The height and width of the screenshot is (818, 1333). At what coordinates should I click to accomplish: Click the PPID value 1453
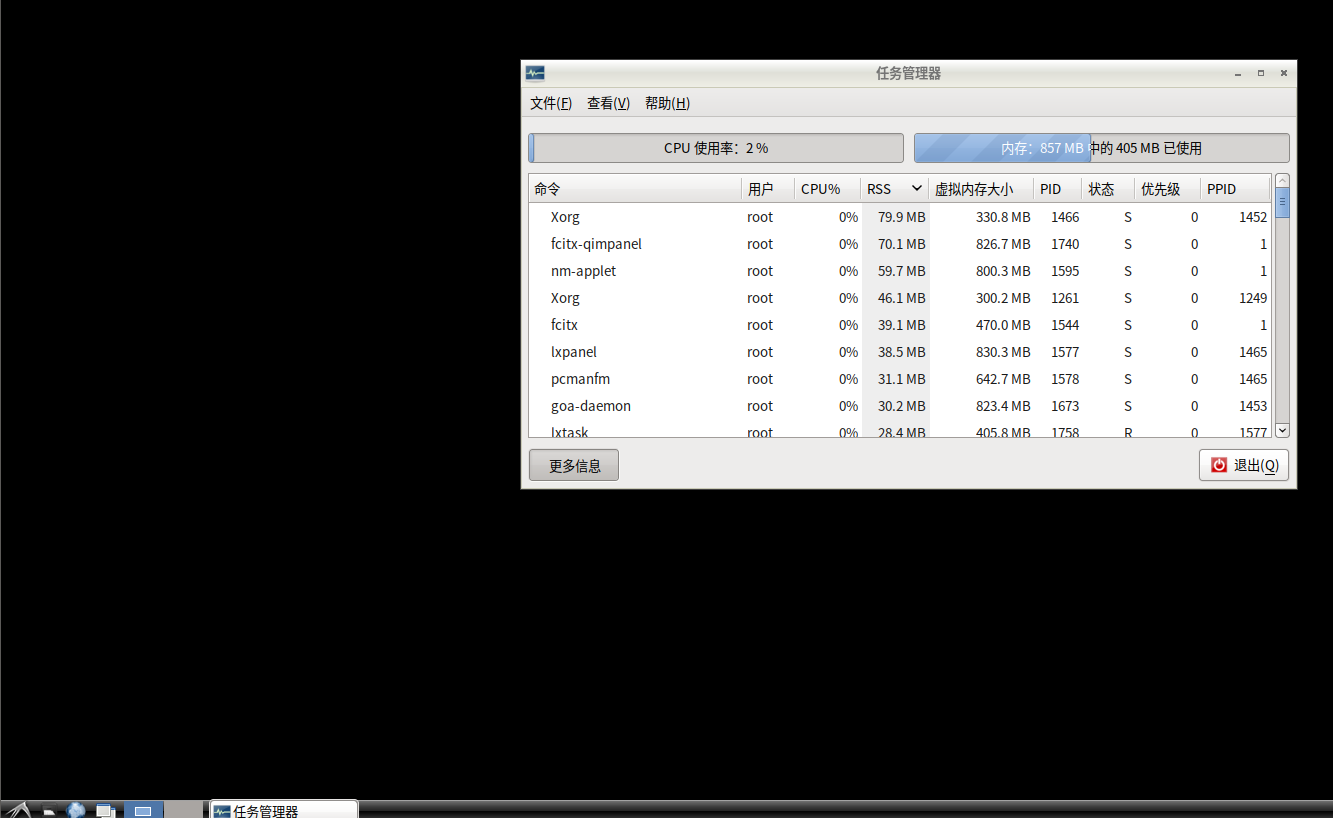click(x=1253, y=406)
